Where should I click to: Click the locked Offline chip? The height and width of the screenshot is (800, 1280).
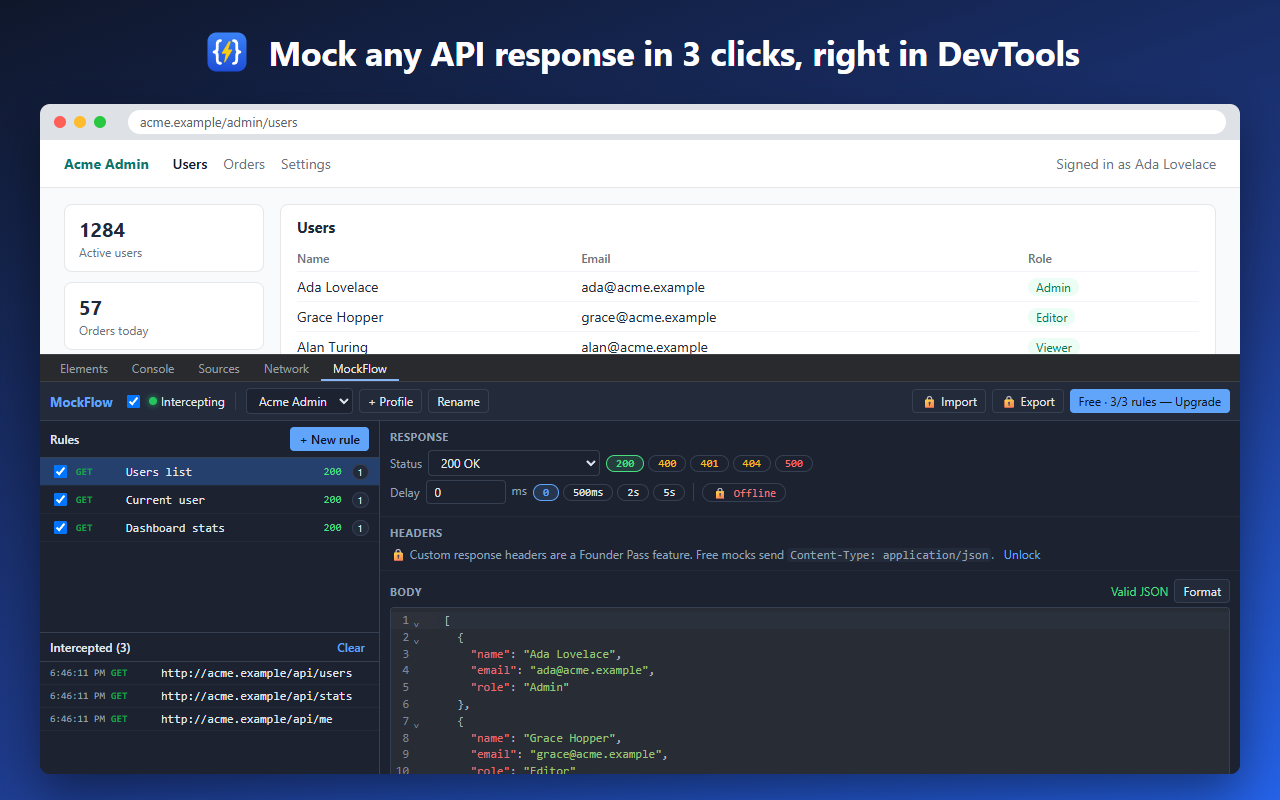744,493
